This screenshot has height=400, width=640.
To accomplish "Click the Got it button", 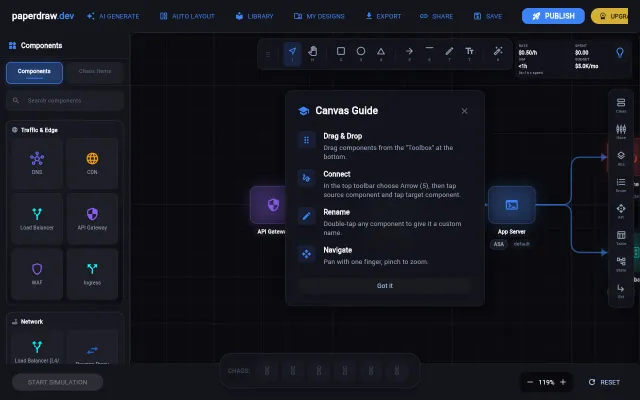I will click(x=385, y=286).
